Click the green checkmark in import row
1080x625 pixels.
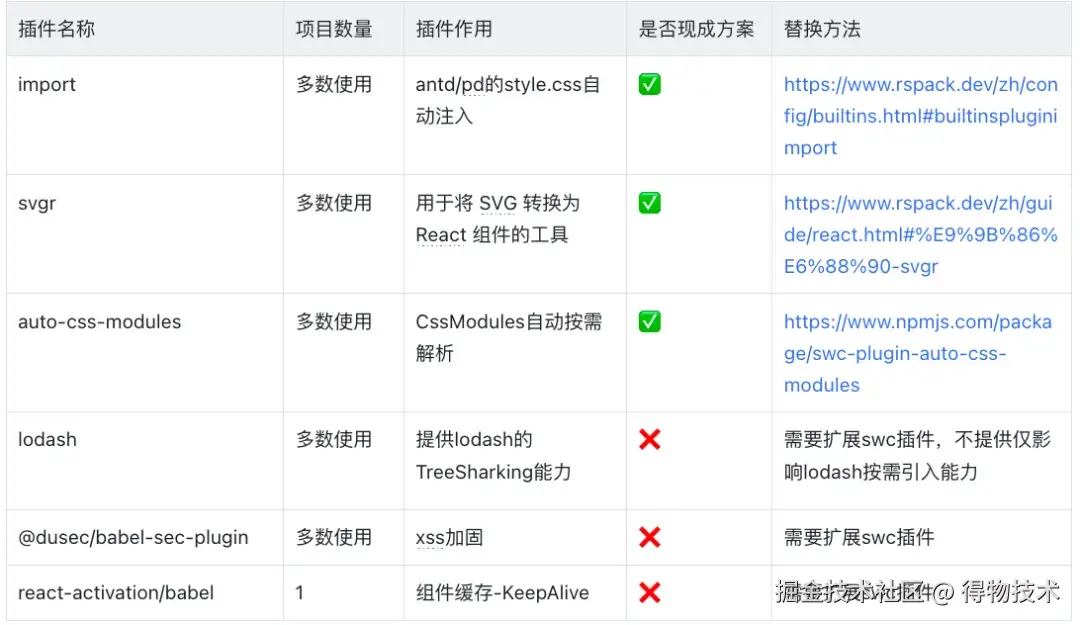649,84
